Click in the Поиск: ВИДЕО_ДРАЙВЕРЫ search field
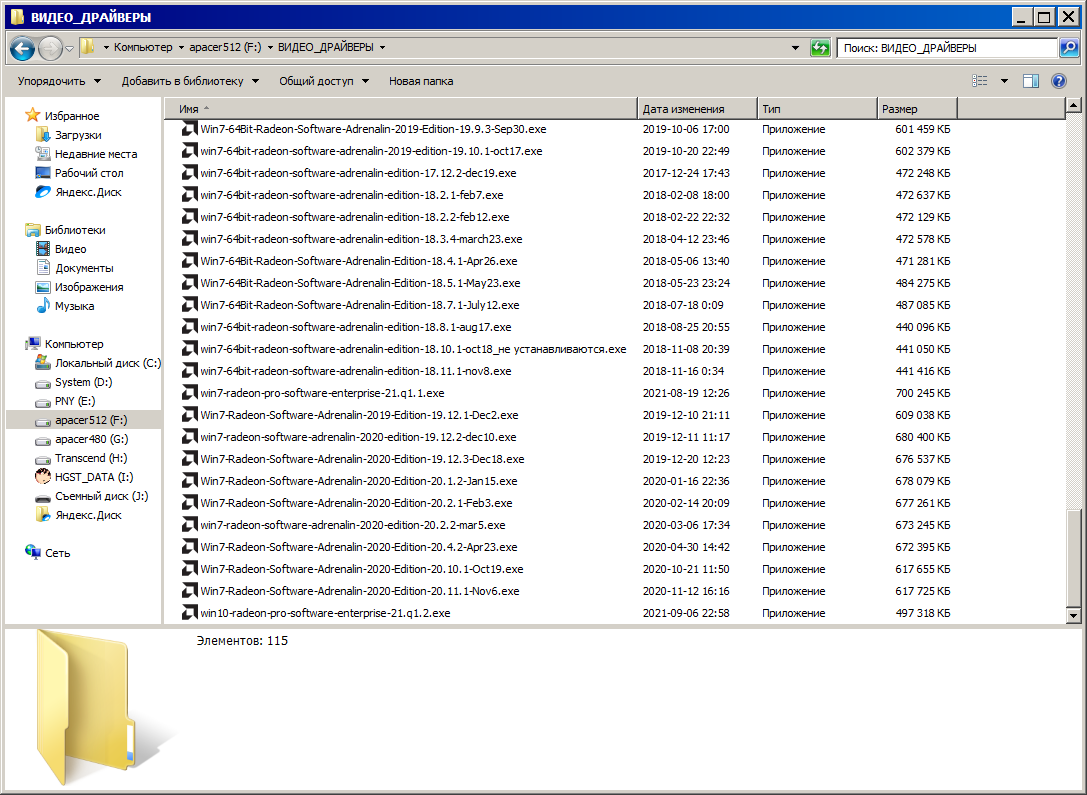 click(947, 48)
